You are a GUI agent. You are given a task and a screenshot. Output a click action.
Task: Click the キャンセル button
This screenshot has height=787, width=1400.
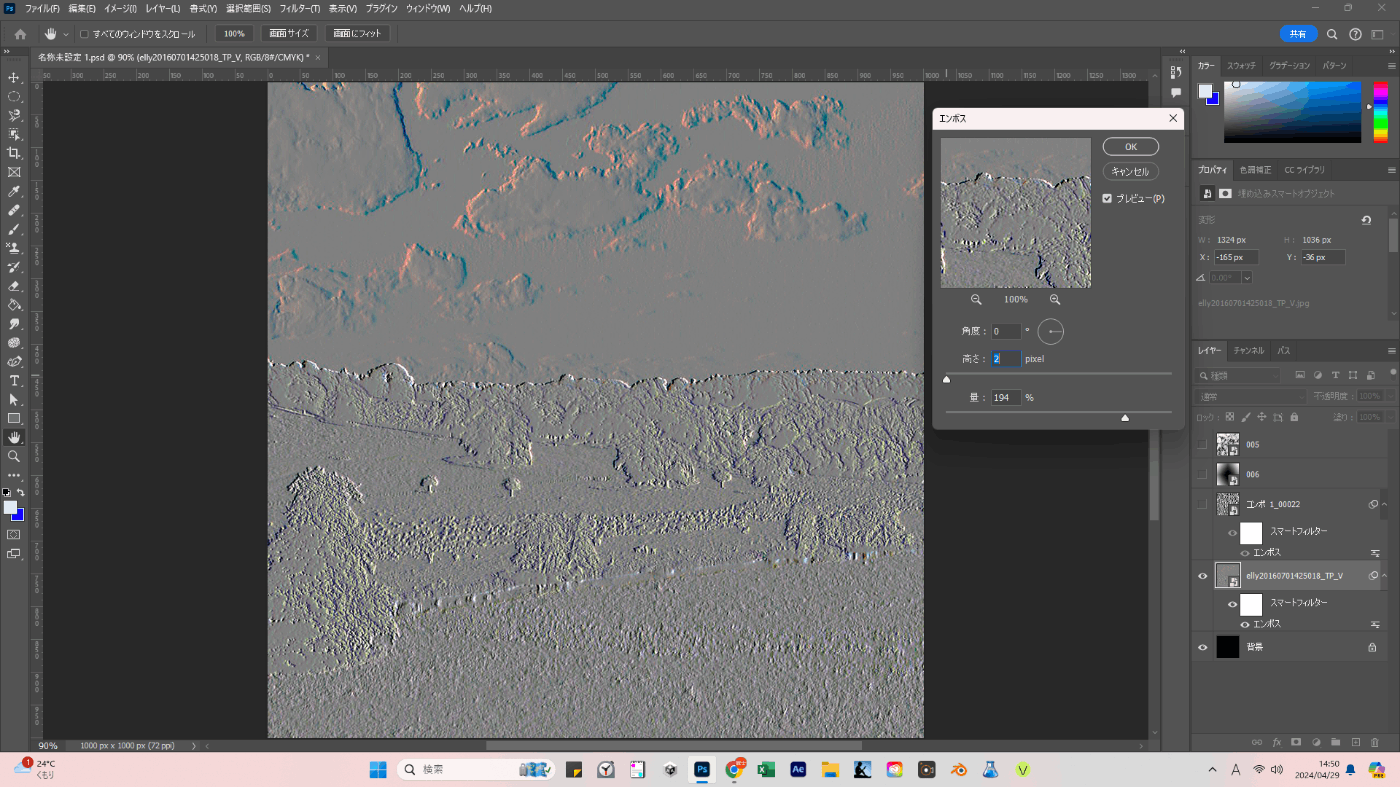pos(1130,171)
